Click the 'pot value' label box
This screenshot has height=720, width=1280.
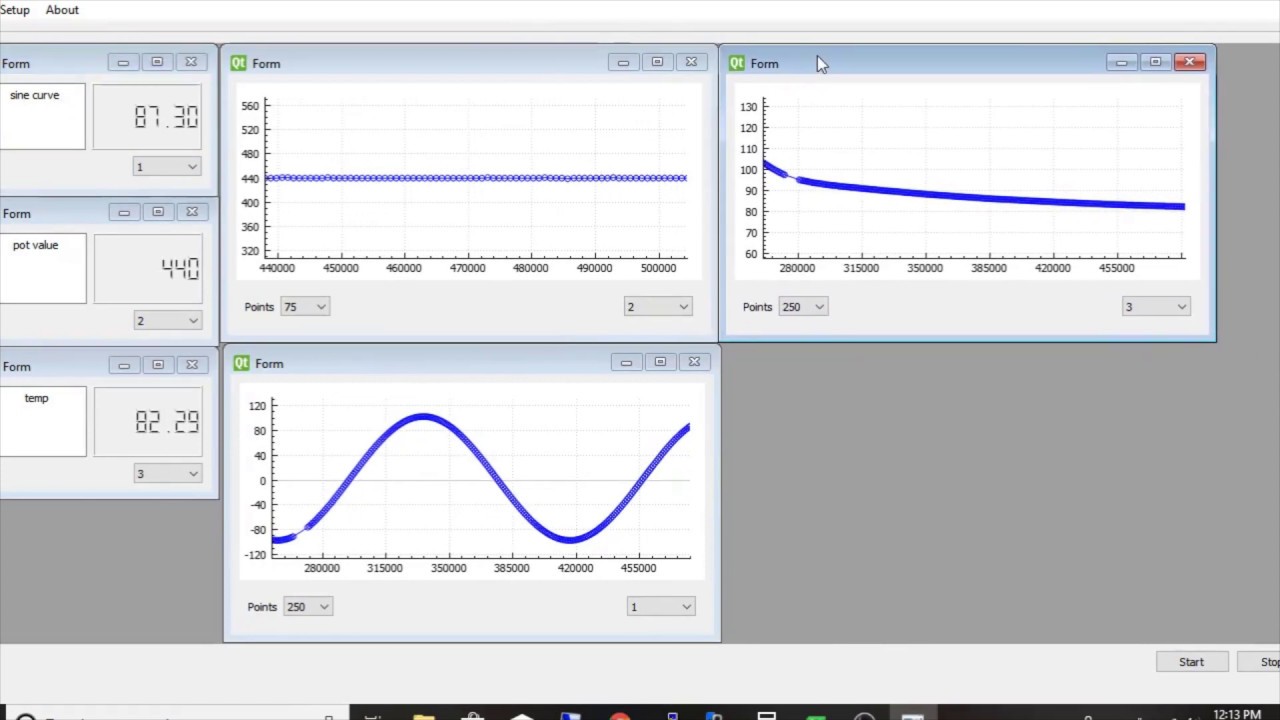[42, 268]
